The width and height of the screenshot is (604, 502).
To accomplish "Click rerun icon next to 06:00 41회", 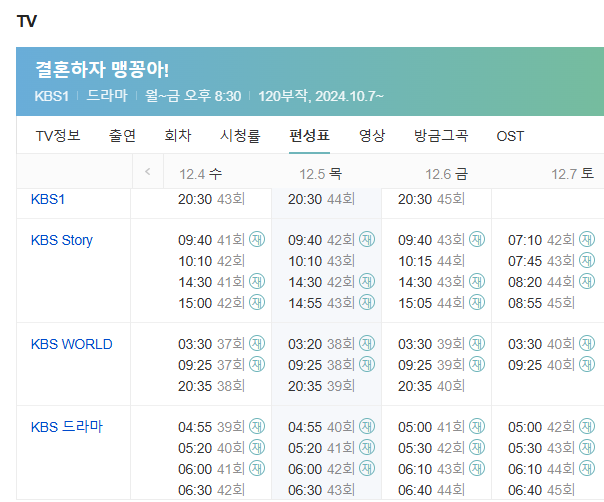I will 257,468.
